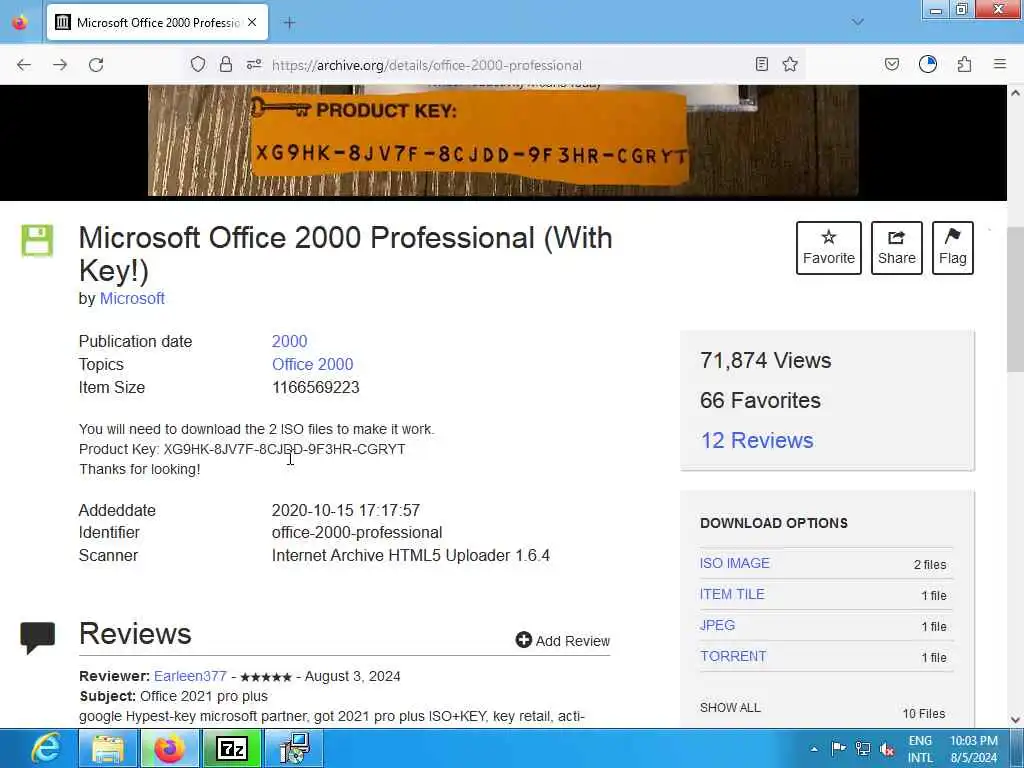
Task: Open the site permissions icon in address bar
Action: click(x=254, y=64)
